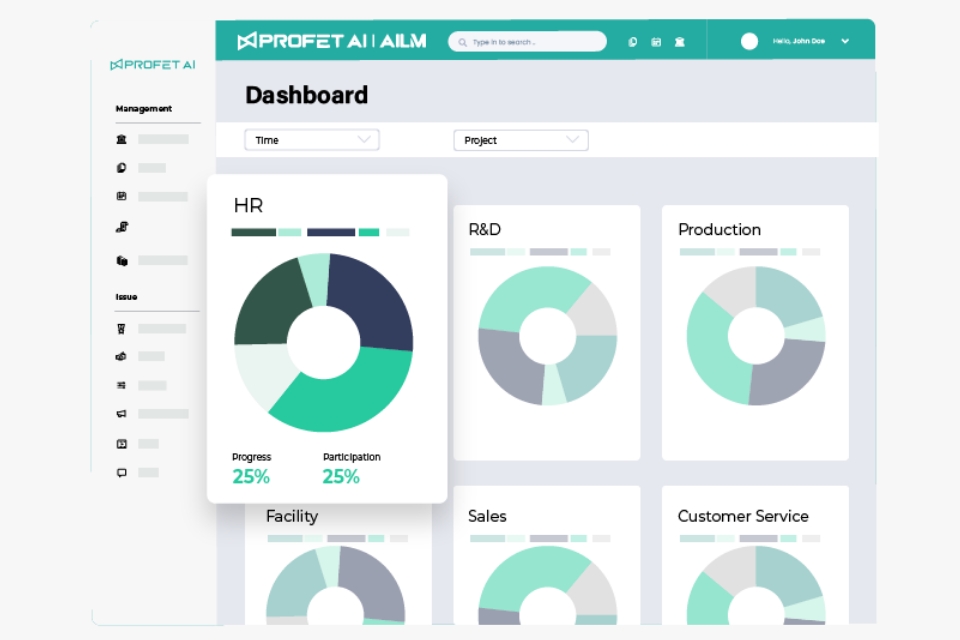
Task: Click the user avatar circle in header
Action: [749, 41]
